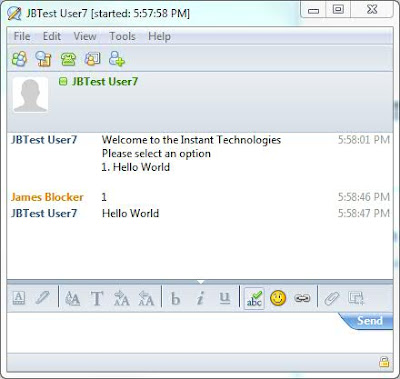Click the large 'T' text icon

coord(97,298)
